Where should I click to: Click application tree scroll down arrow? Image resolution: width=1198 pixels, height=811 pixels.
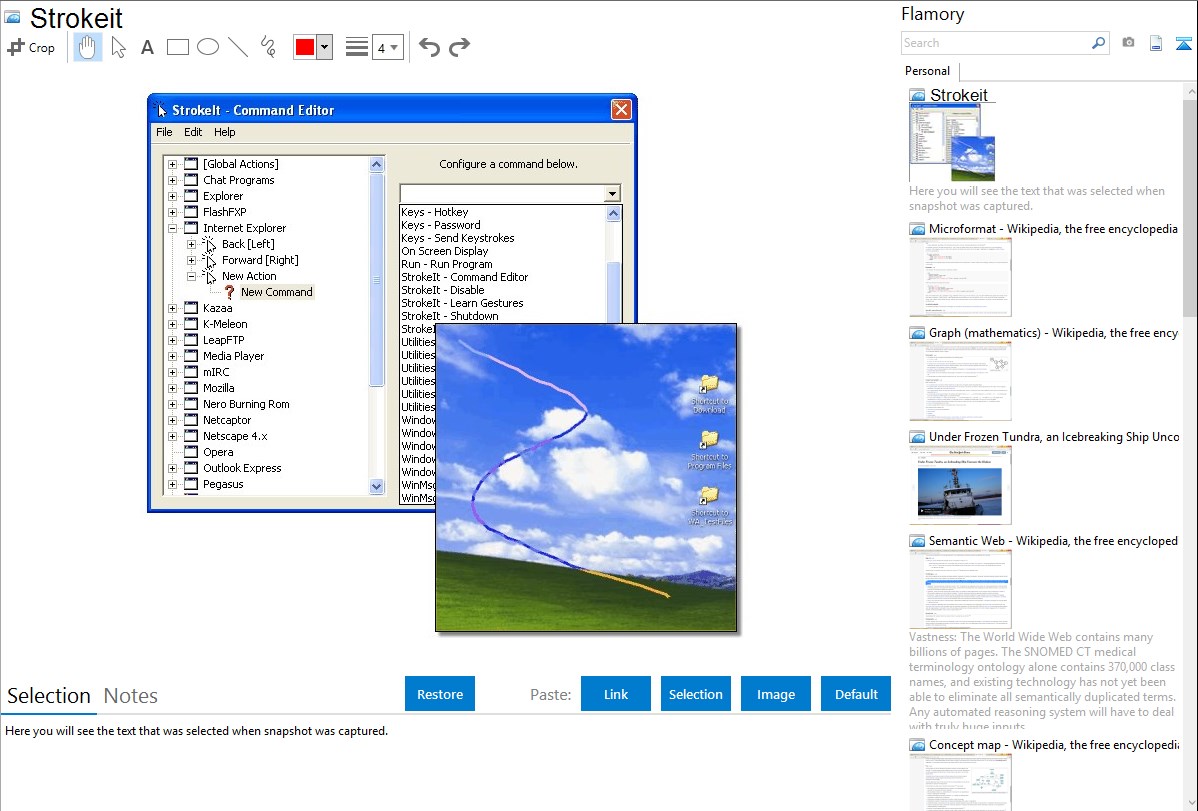pyautogui.click(x=376, y=486)
